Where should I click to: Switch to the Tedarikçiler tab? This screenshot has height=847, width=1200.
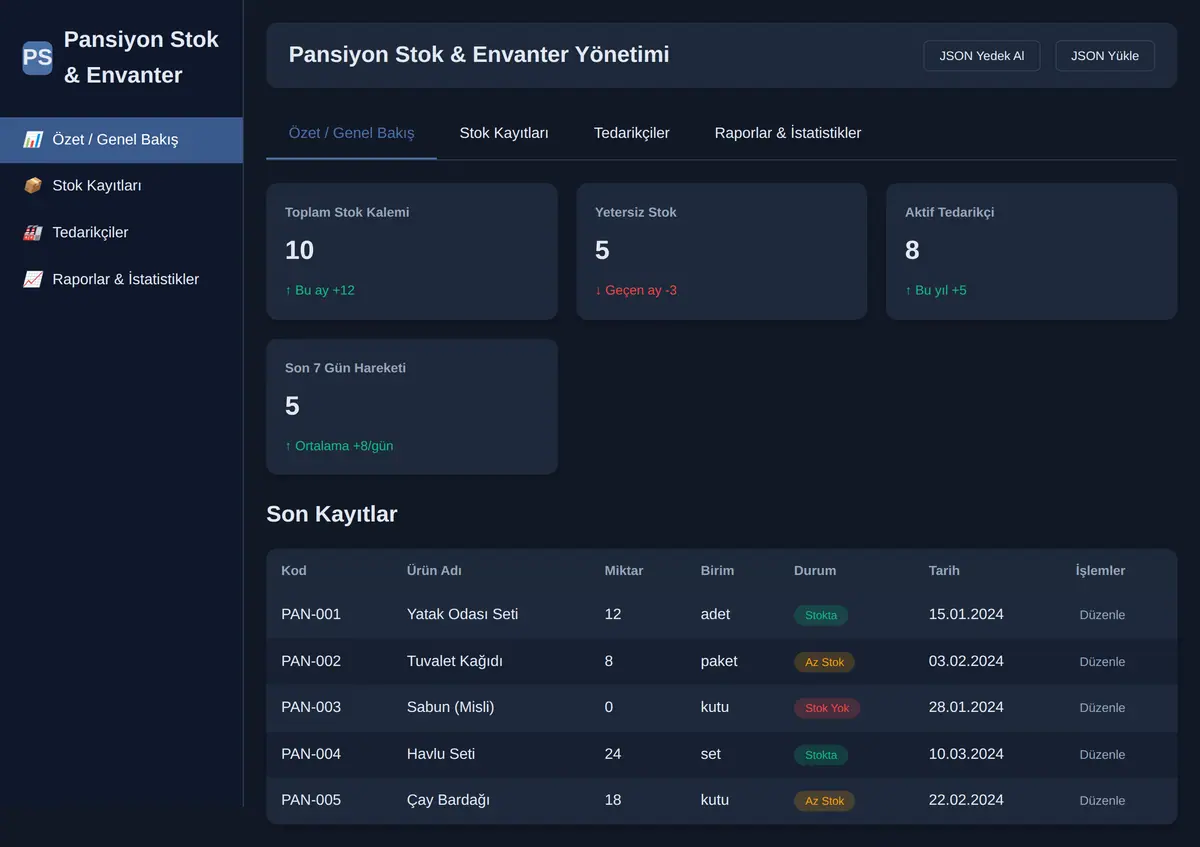[x=632, y=133]
